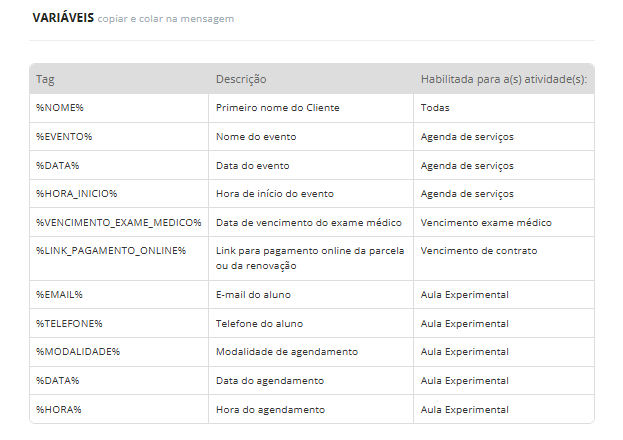Click the 'Hora do agendamento' description

click(x=271, y=410)
